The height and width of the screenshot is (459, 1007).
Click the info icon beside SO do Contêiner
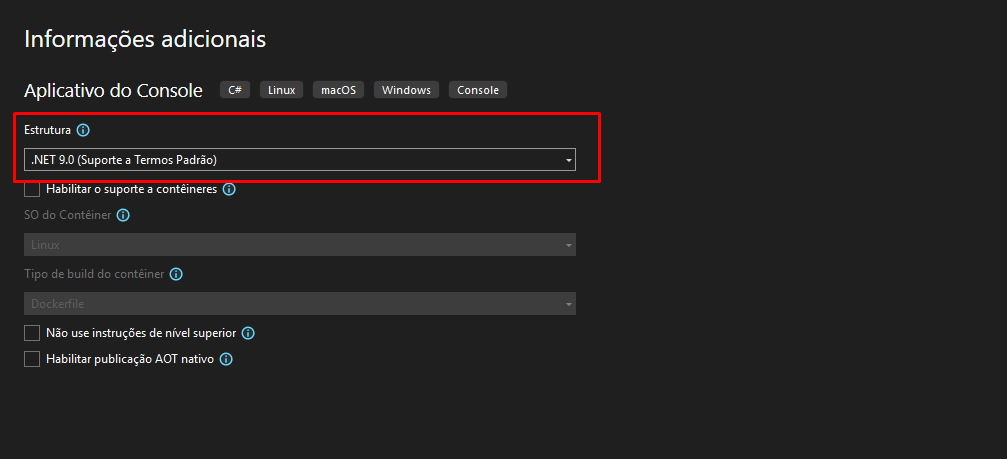(x=123, y=215)
